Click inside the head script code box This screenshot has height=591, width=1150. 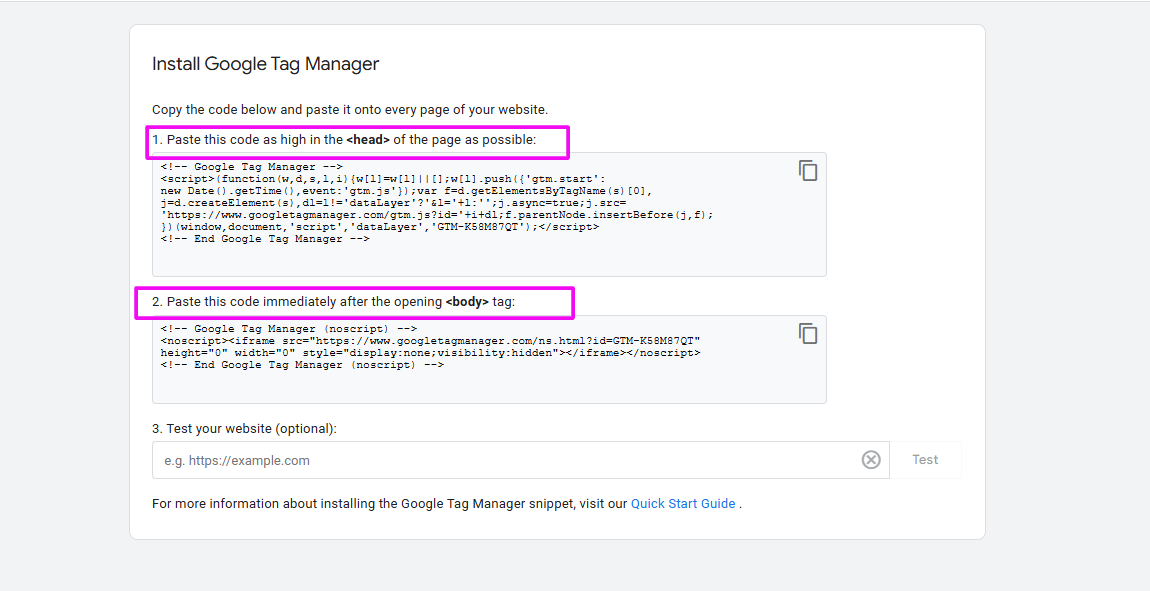(x=489, y=215)
